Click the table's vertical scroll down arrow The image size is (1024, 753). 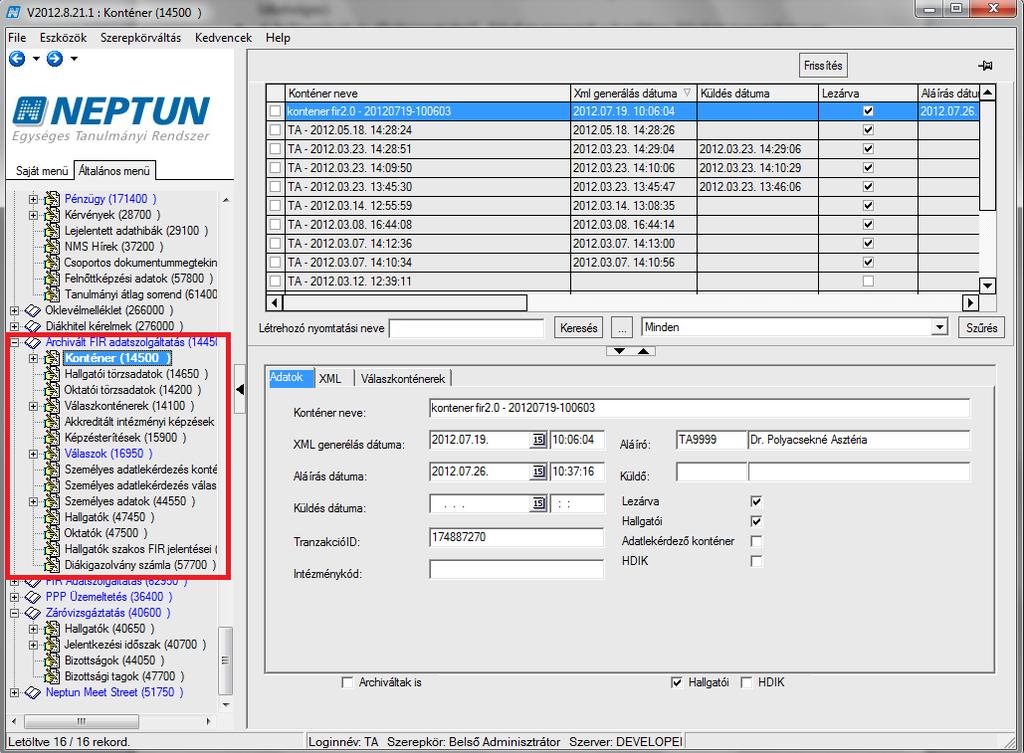(987, 285)
